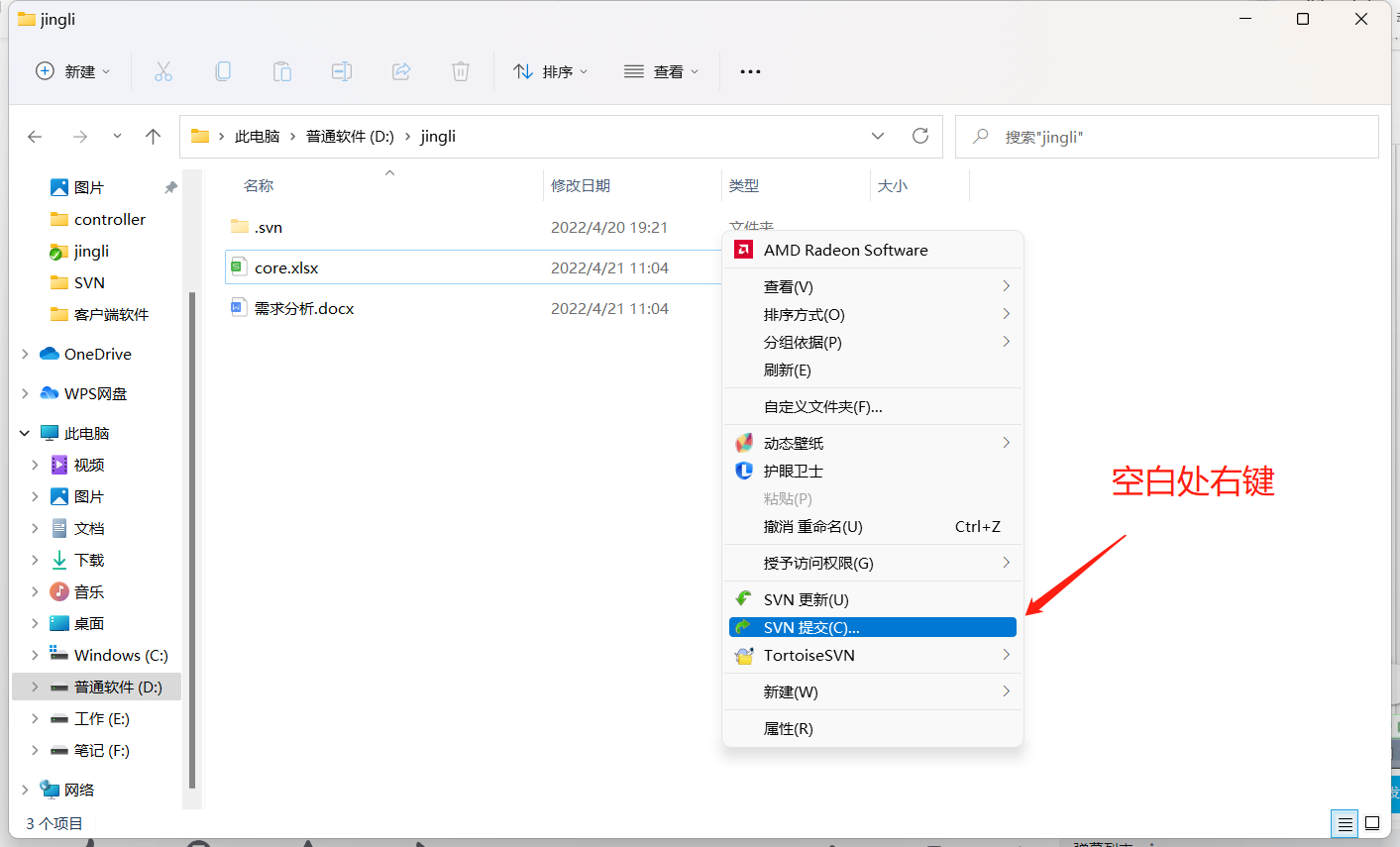Click the Delete trash icon in toolbar
Screen dimensions: 1400x847
[x=461, y=71]
